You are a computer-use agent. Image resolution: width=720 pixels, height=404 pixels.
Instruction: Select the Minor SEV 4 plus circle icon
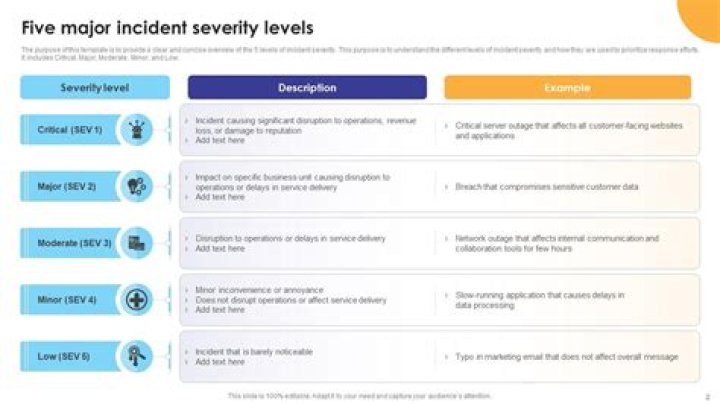(136, 300)
